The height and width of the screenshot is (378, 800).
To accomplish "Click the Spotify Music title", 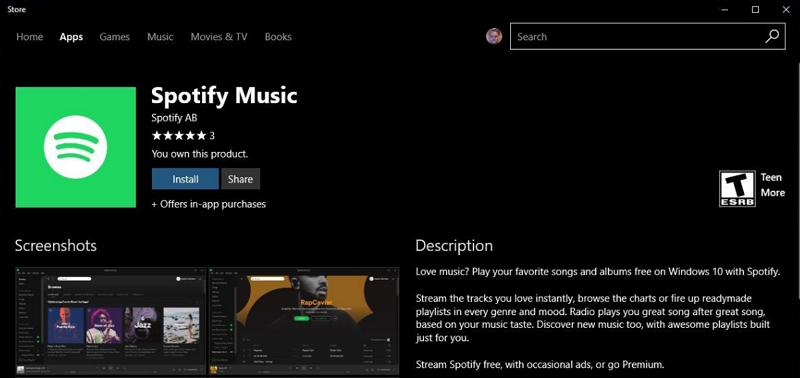I will pyautogui.click(x=224, y=96).
